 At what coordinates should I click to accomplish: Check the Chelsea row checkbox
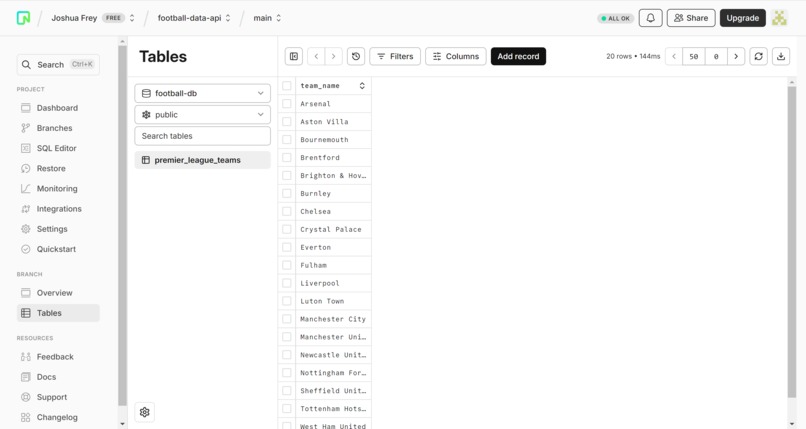[x=287, y=212]
